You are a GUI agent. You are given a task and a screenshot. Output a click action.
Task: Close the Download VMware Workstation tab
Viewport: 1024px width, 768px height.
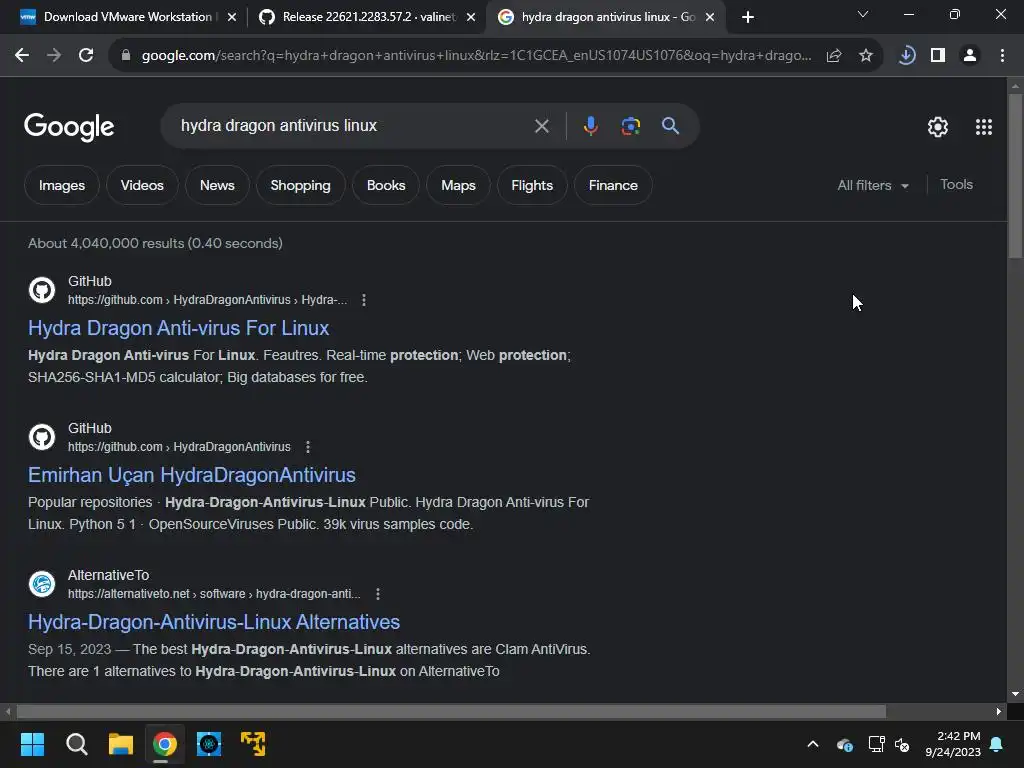pyautogui.click(x=232, y=18)
